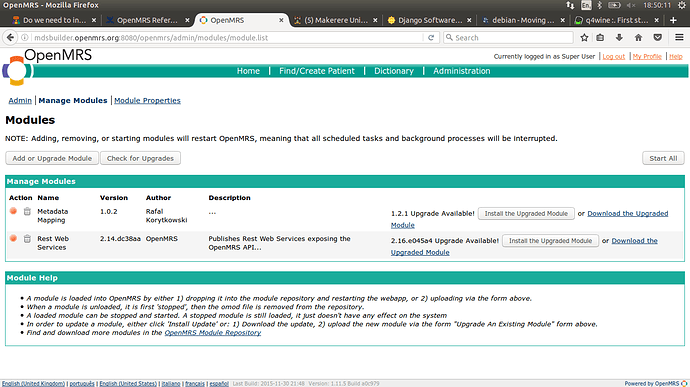Click the Firefox Search box
This screenshot has width=690, height=387.
point(508,37)
